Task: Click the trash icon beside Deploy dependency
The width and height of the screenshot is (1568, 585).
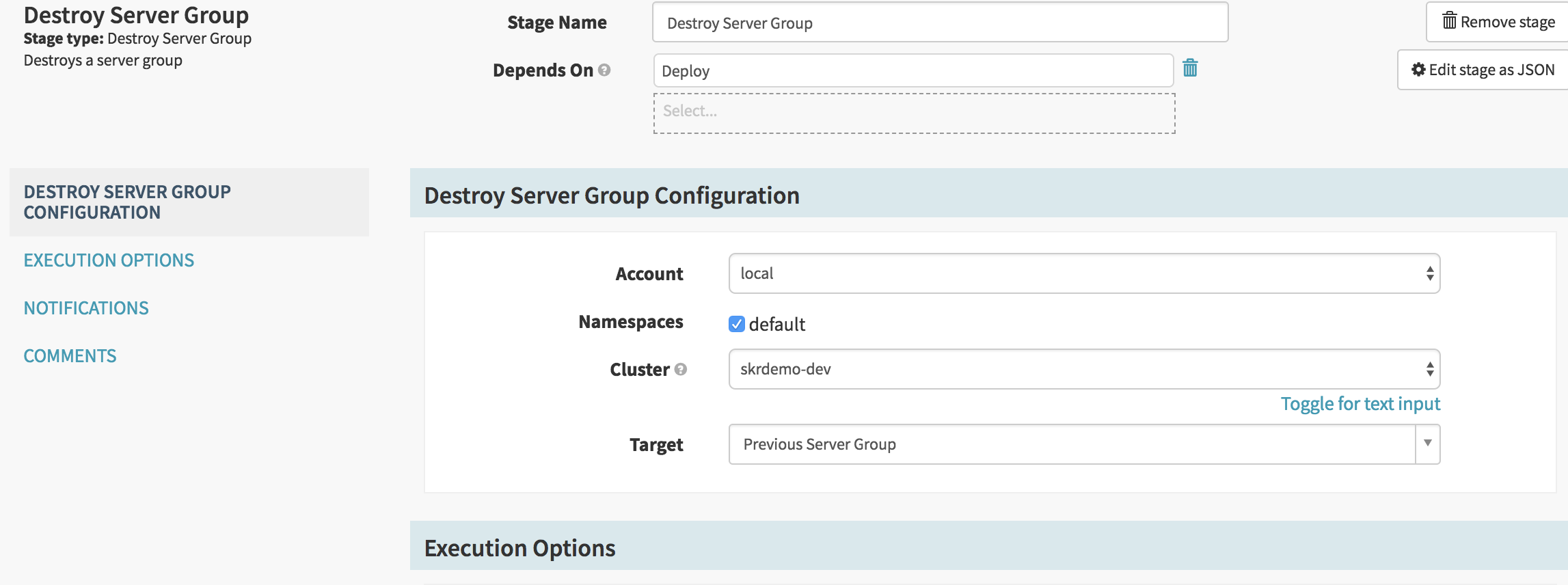Action: pos(1190,68)
